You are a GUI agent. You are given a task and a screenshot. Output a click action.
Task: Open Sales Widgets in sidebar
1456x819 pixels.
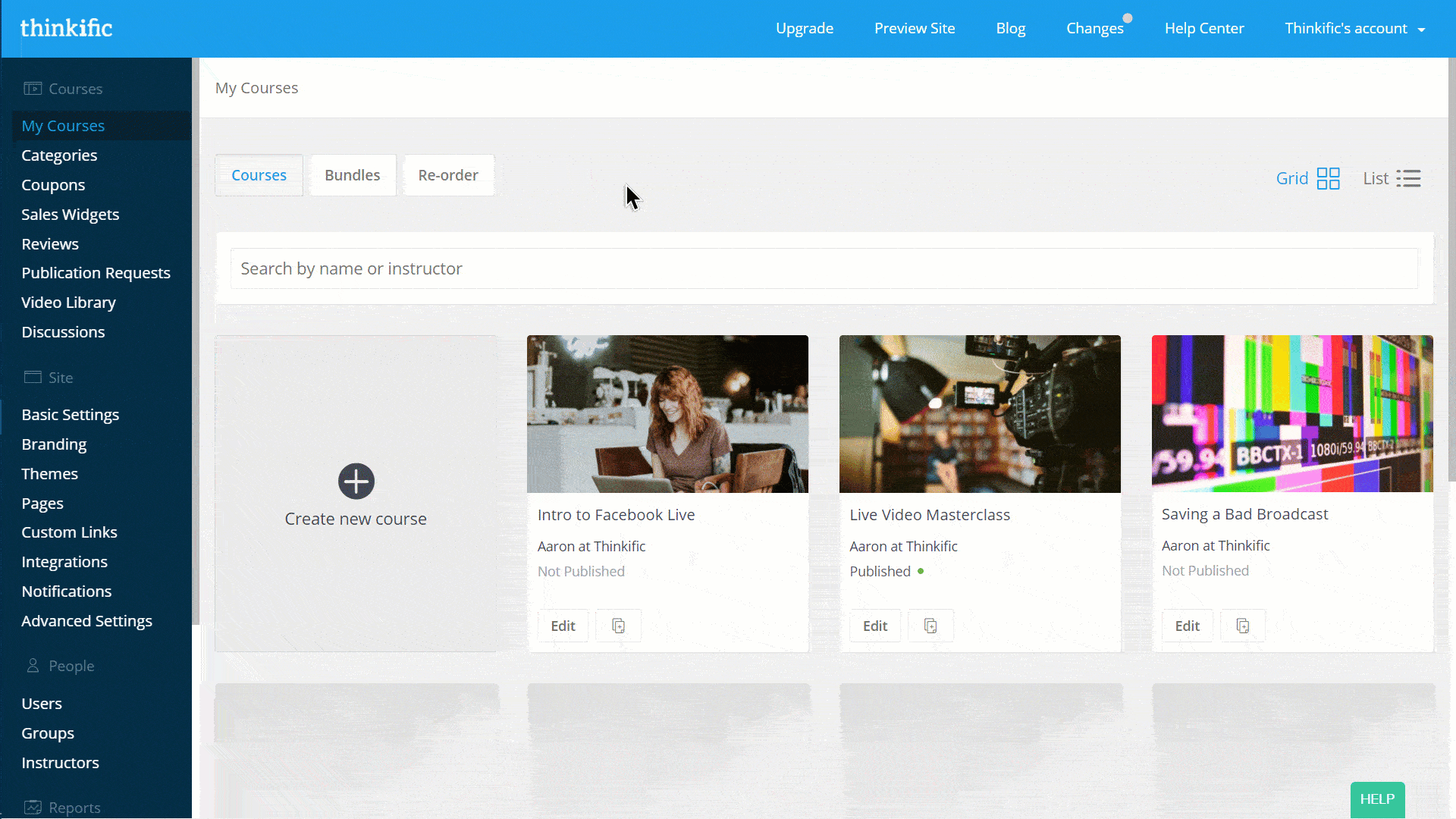click(71, 215)
